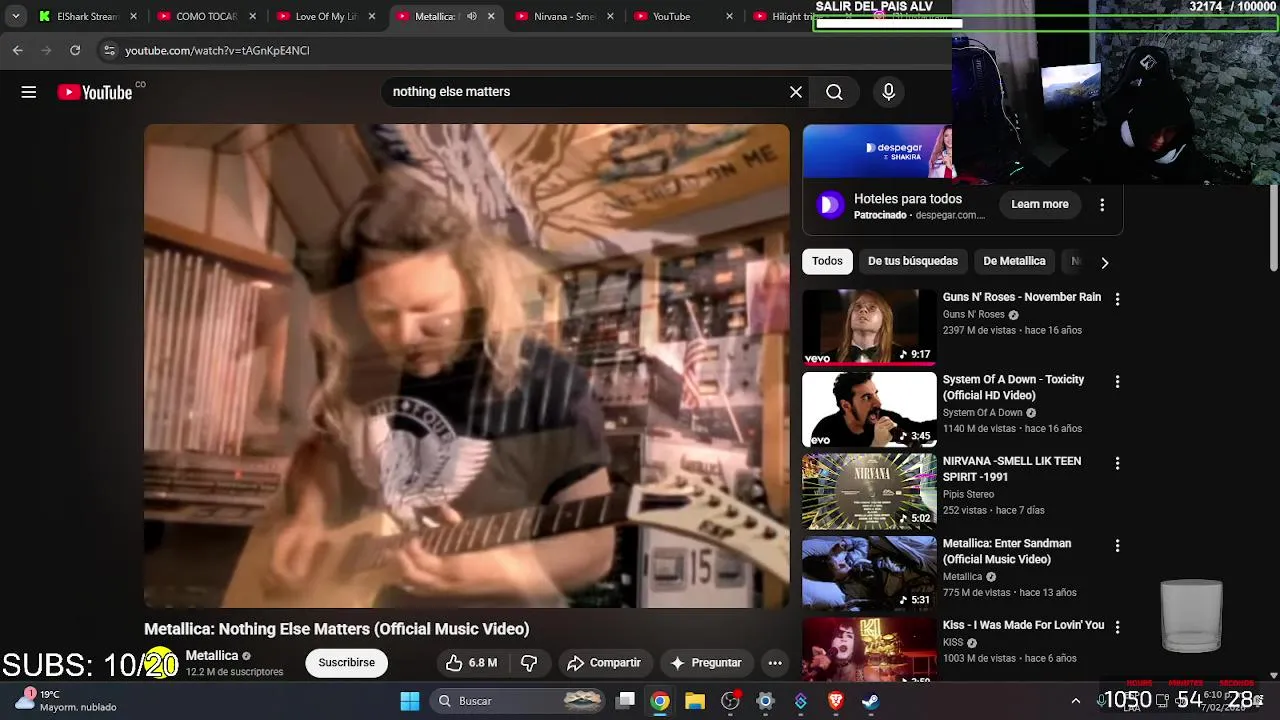
Task: View site information icon in address bar
Action: click(109, 50)
